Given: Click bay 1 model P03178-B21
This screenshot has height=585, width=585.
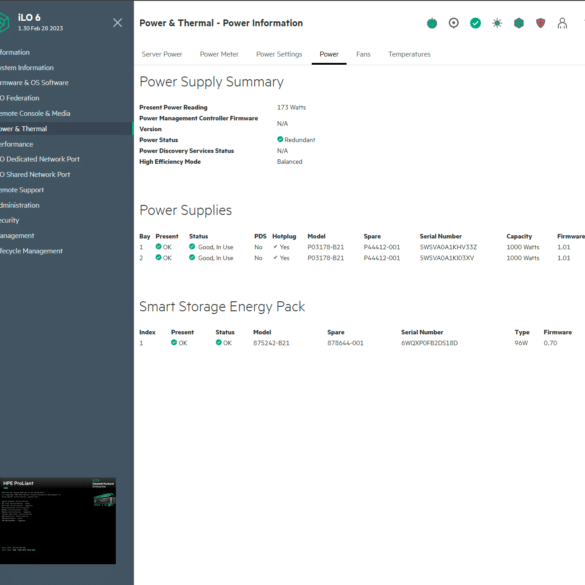Looking at the screenshot, I should coord(326,247).
